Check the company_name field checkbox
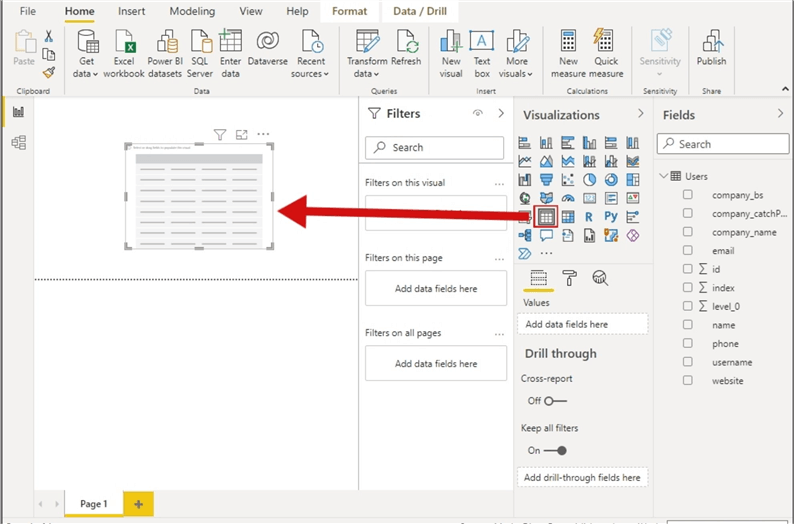 click(x=687, y=232)
